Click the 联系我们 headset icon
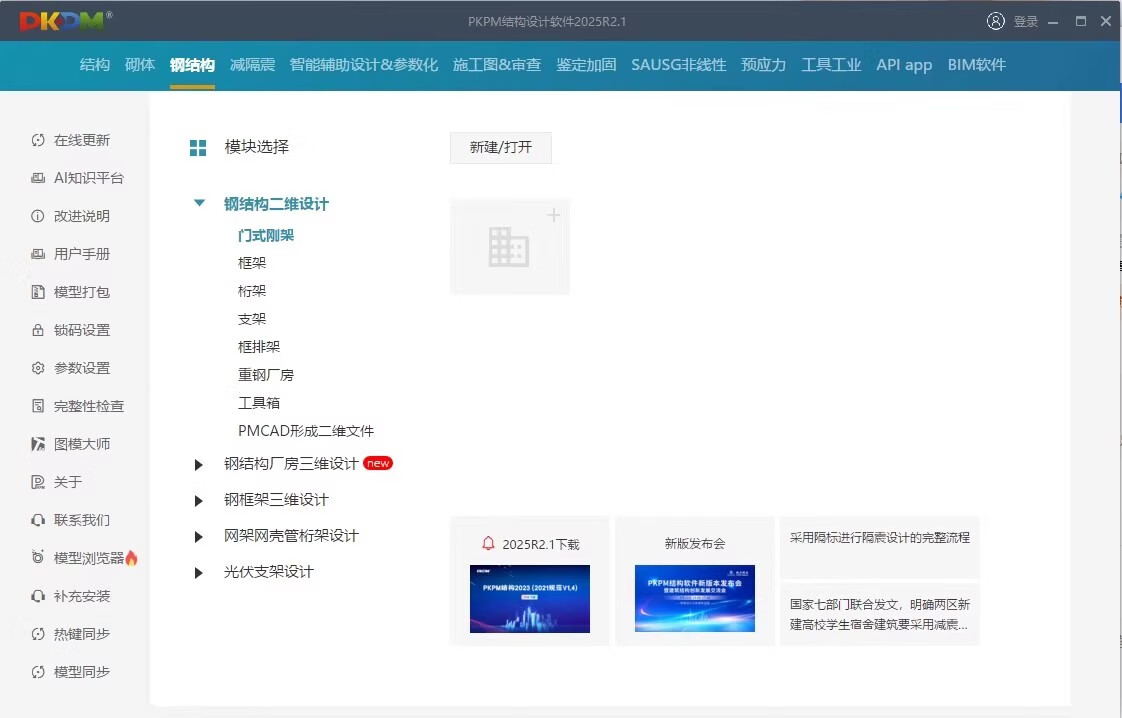 click(x=38, y=520)
